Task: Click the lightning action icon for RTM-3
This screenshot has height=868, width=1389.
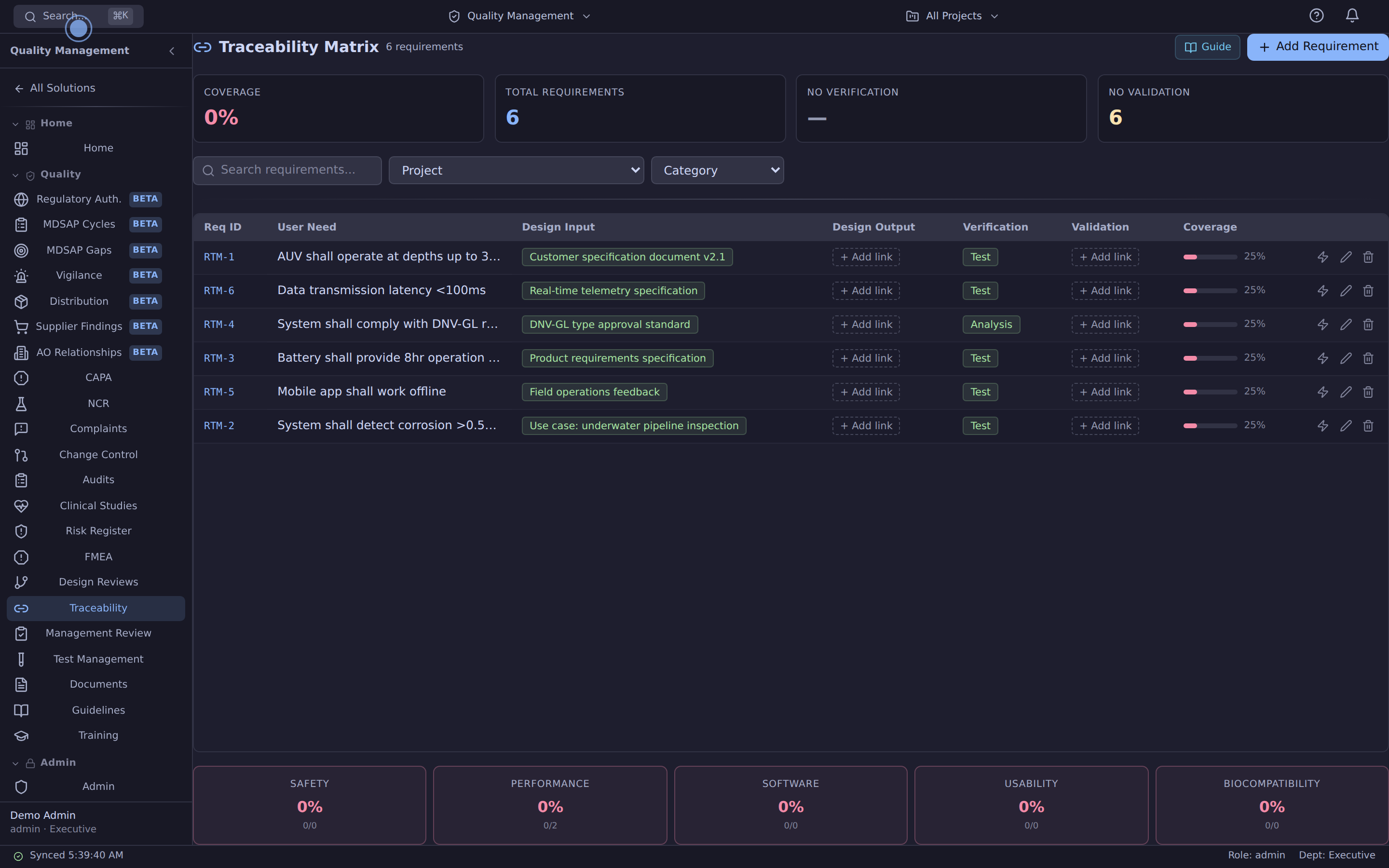Action: click(1322, 358)
